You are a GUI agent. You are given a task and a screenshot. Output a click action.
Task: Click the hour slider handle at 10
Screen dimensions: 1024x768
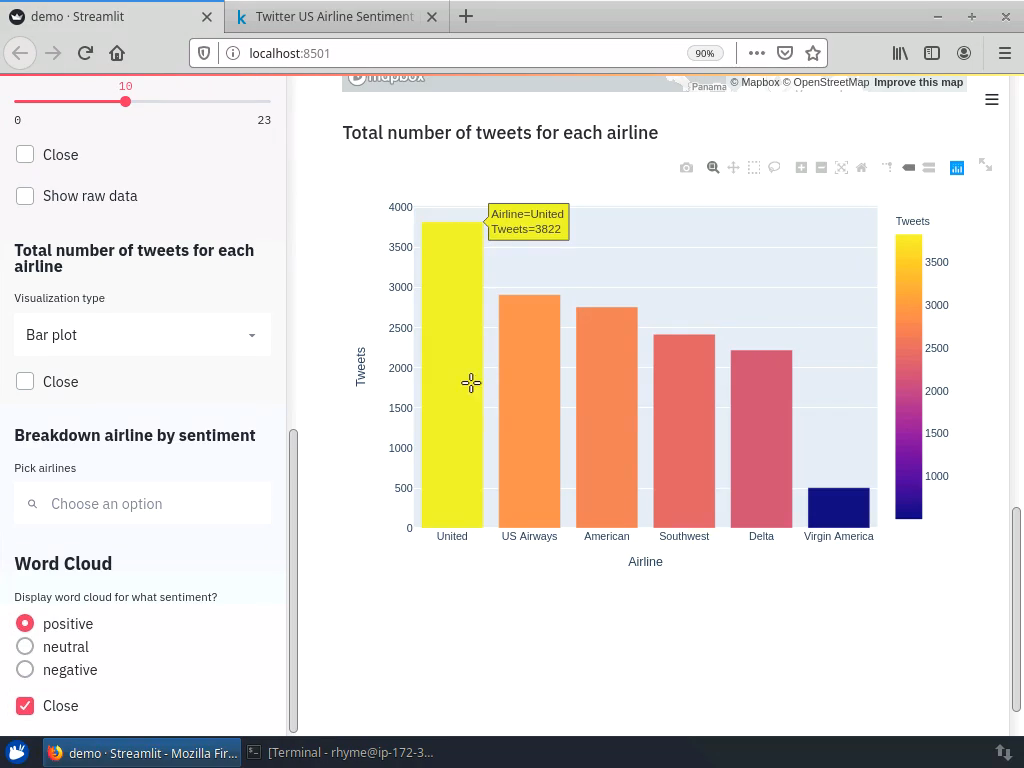[125, 101]
